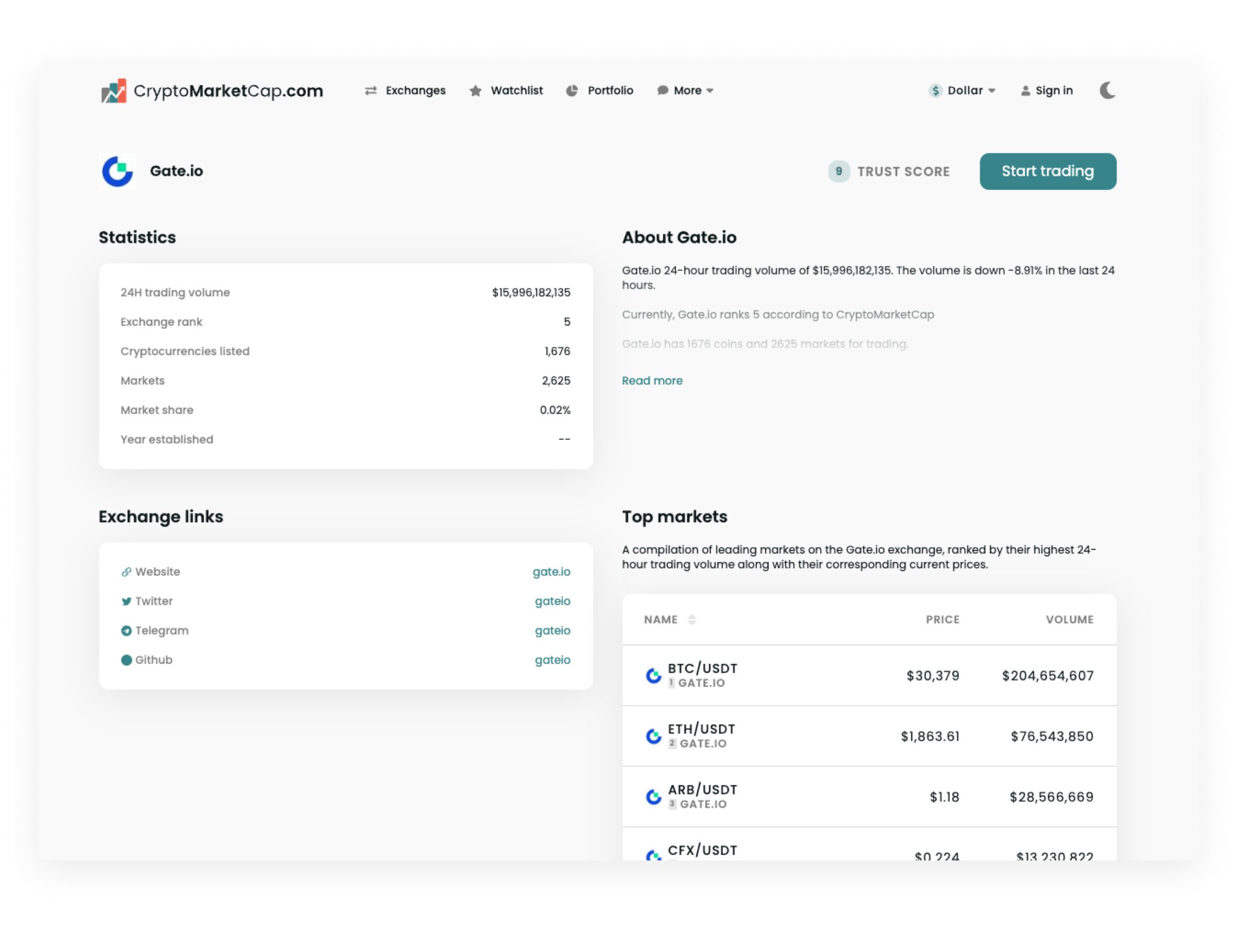Click the PRICE column header
Viewport: 1237px width, 952px height.
click(x=942, y=620)
